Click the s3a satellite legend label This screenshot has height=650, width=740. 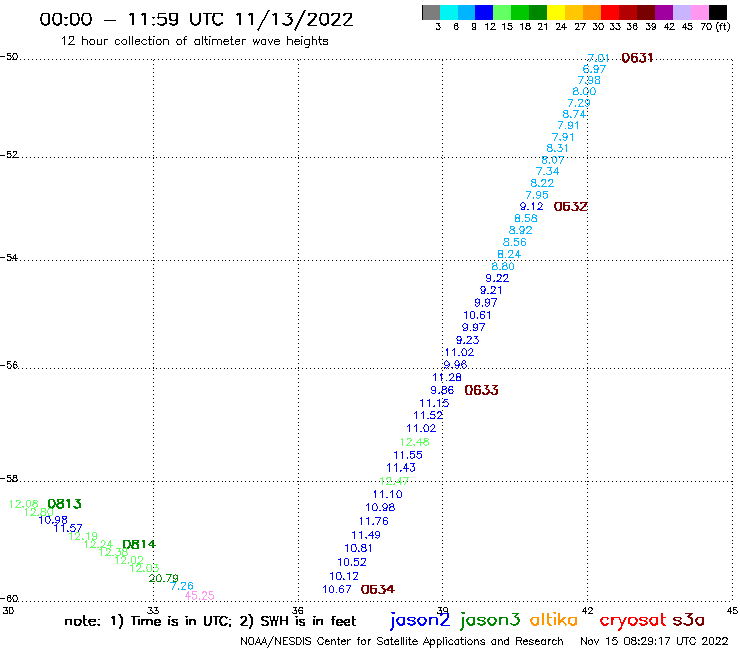(x=689, y=620)
